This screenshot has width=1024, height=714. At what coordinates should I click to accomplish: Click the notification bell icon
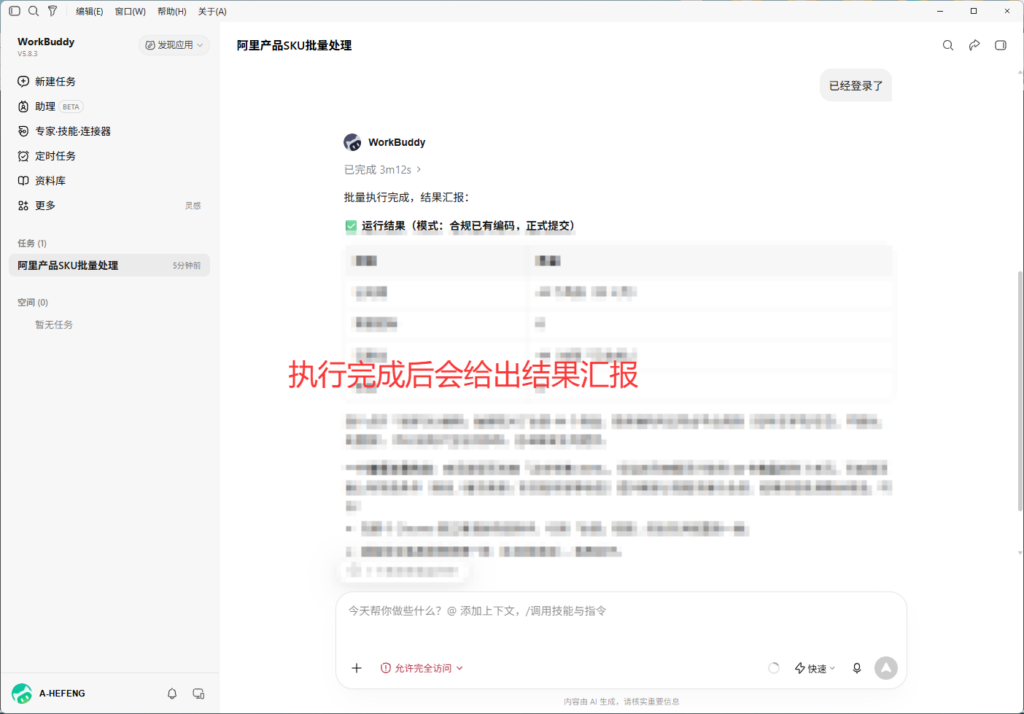[172, 693]
